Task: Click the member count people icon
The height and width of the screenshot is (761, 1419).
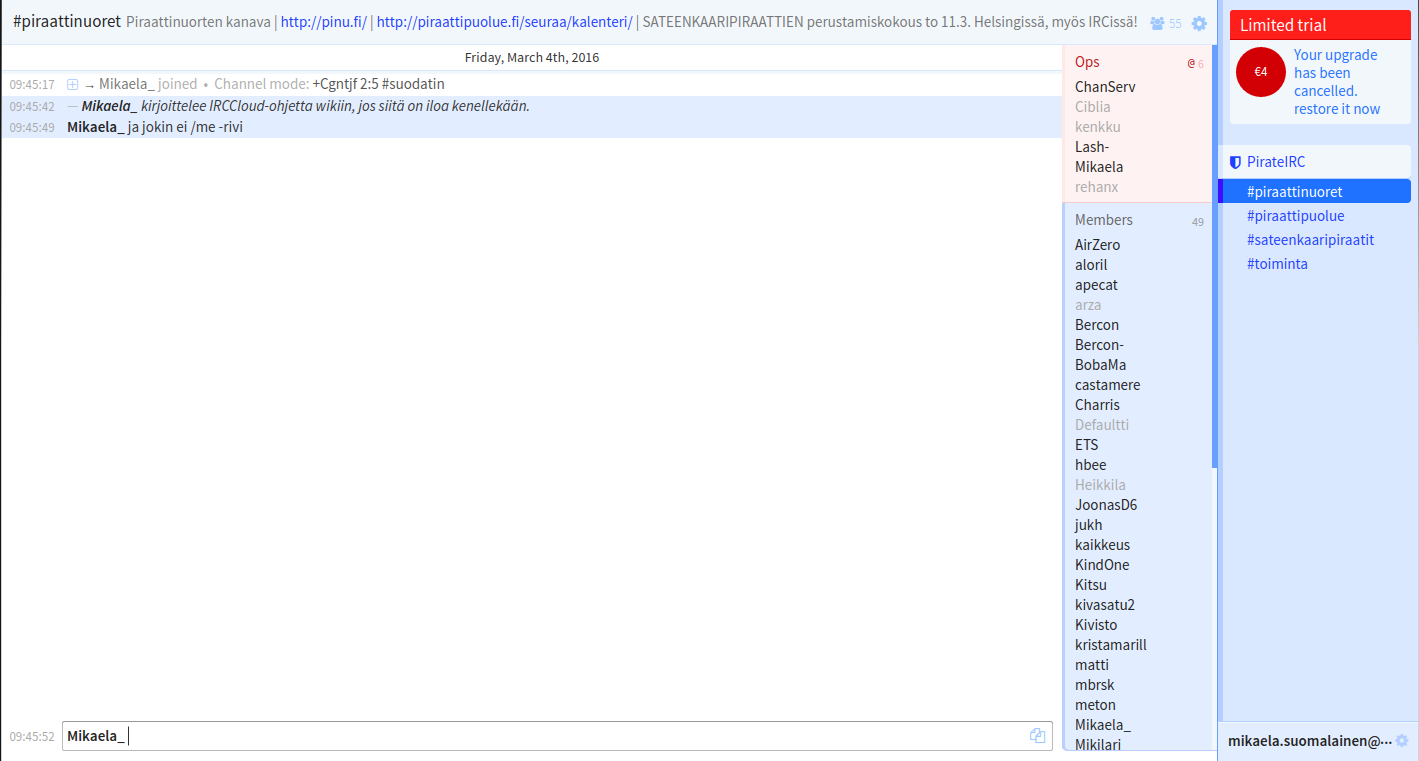Action: (1157, 23)
